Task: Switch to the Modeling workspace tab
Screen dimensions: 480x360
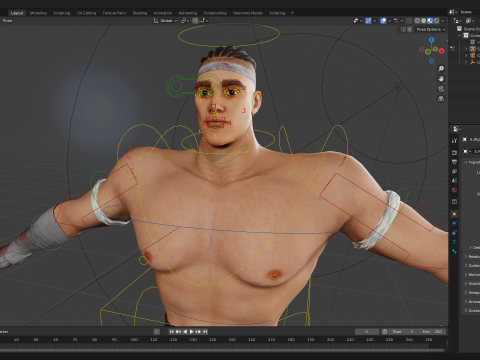Action: click(38, 13)
